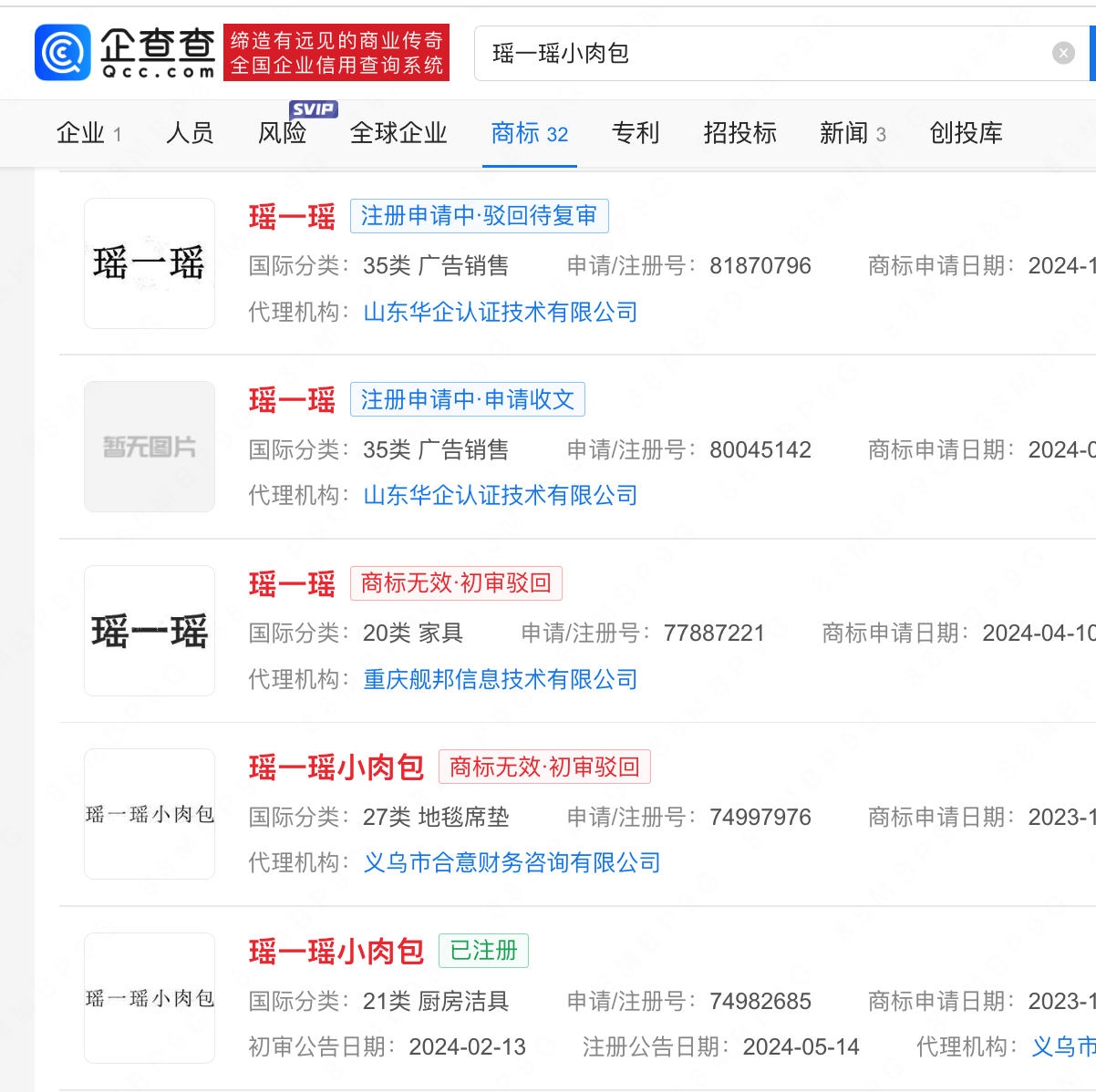Click application number 81870796

(x=760, y=266)
